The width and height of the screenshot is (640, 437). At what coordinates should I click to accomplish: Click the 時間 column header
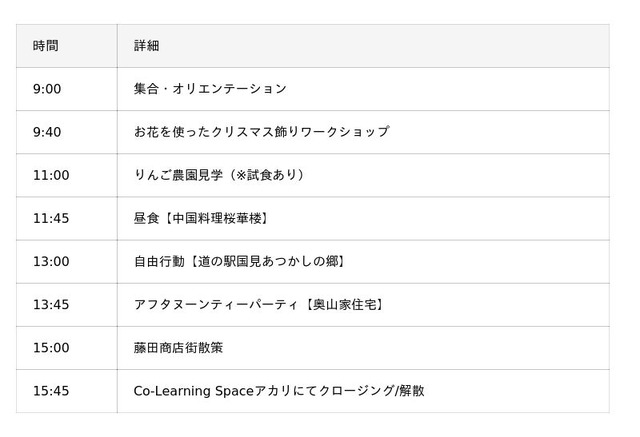click(45, 46)
